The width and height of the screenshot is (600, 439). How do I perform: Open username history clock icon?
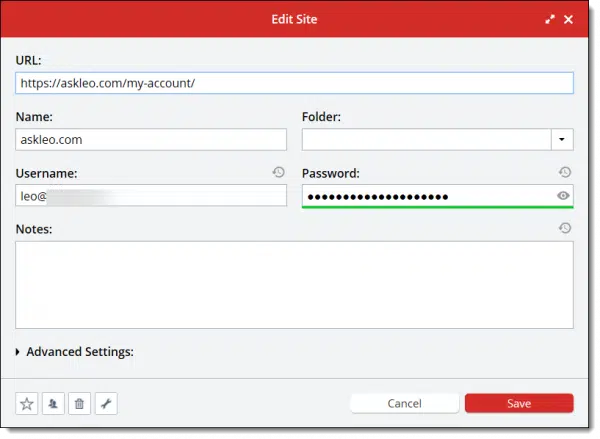(x=279, y=173)
